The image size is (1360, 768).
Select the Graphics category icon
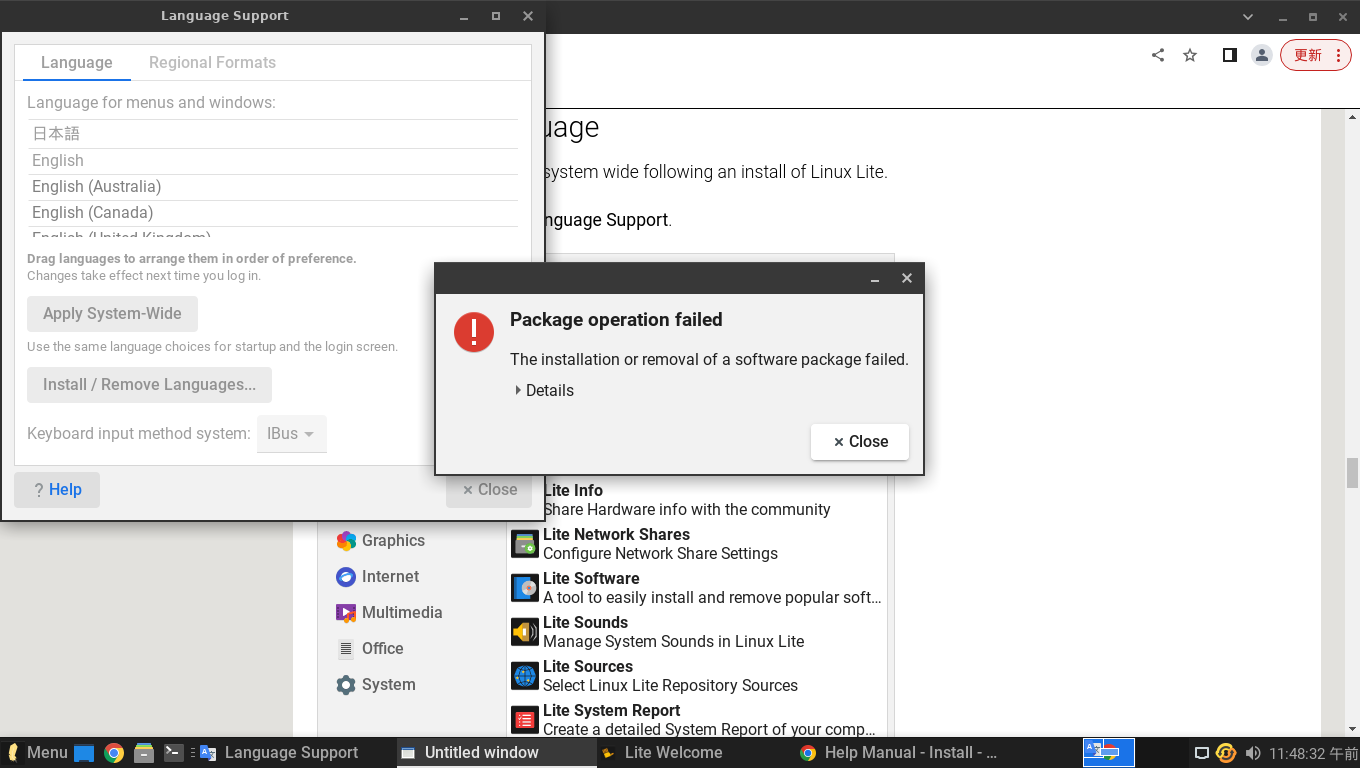(346, 540)
